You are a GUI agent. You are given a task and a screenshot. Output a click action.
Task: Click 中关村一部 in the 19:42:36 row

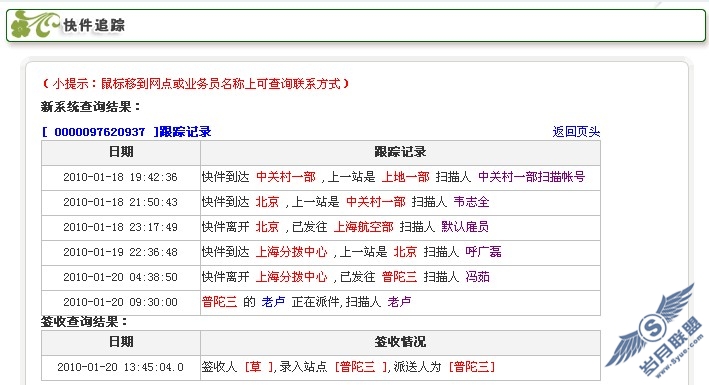click(286, 177)
